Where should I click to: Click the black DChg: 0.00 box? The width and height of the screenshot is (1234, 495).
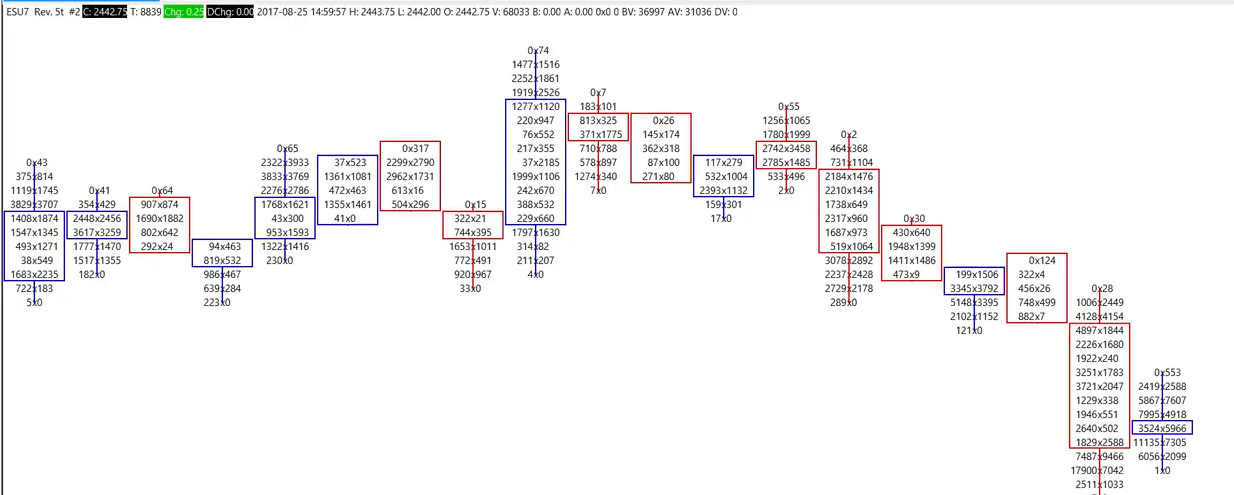click(230, 12)
